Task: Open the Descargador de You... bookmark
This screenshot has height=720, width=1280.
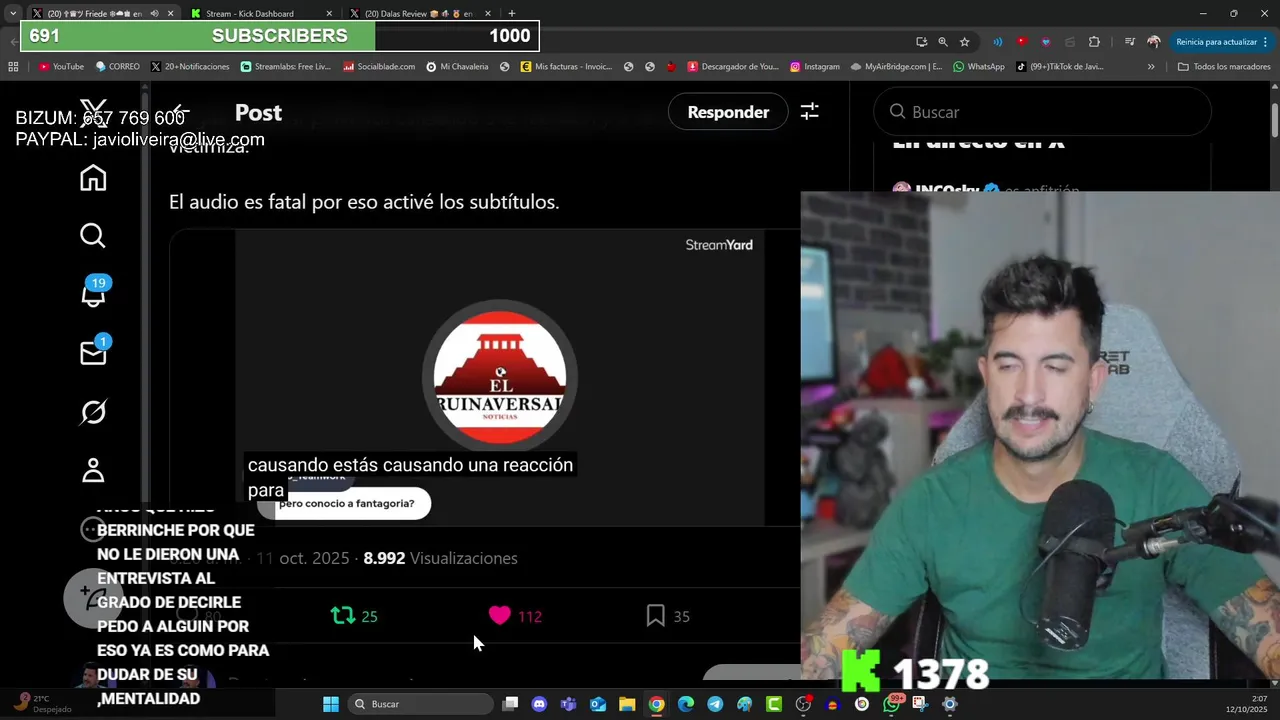Action: pos(733,67)
